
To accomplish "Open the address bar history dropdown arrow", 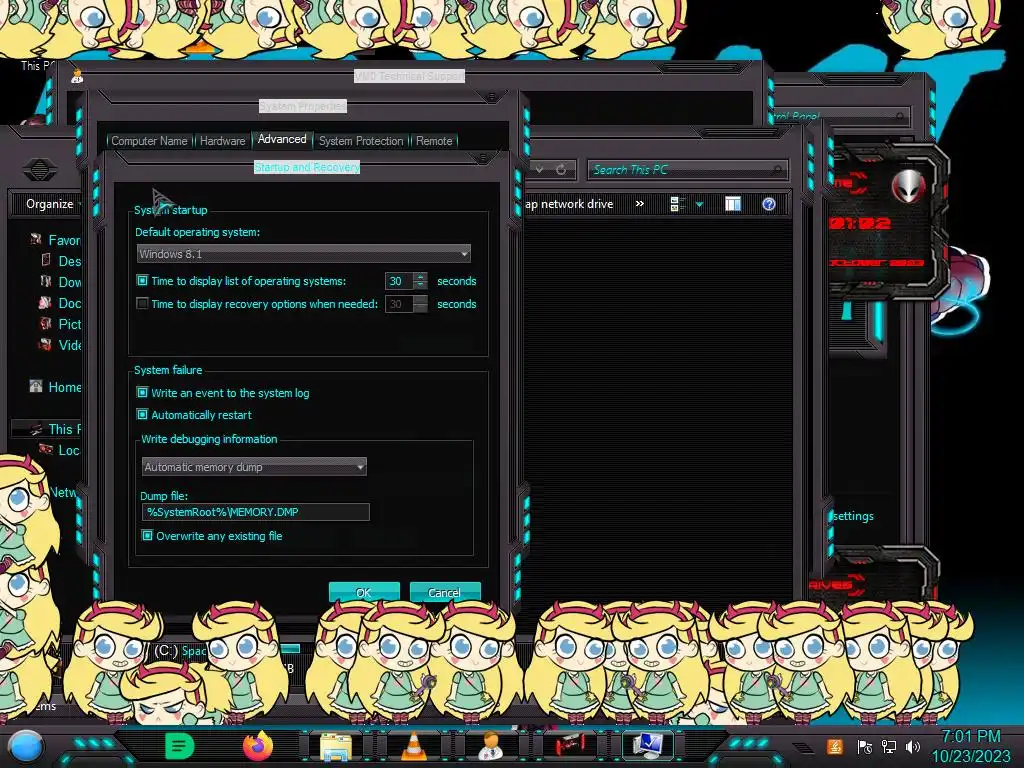I will [539, 169].
